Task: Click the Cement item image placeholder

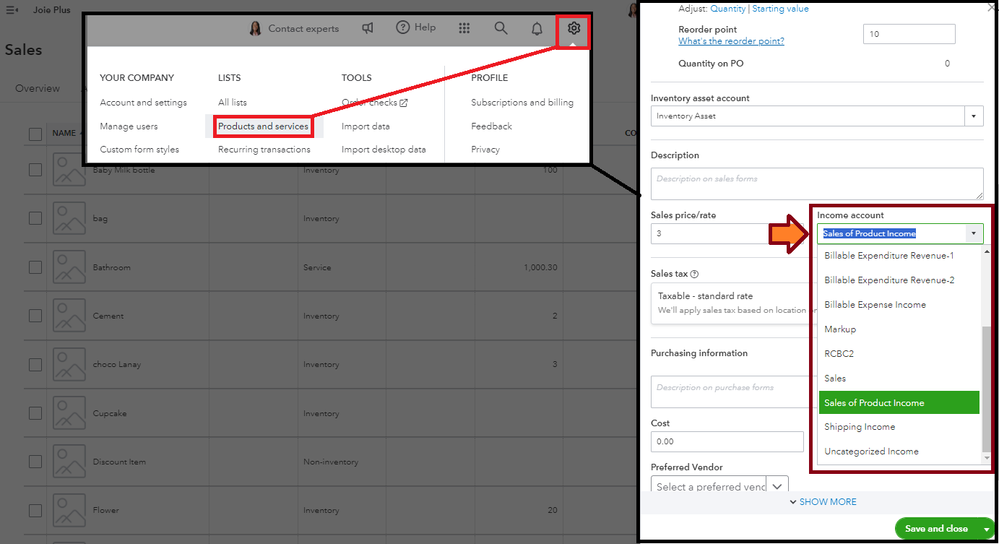Action: 69,316
